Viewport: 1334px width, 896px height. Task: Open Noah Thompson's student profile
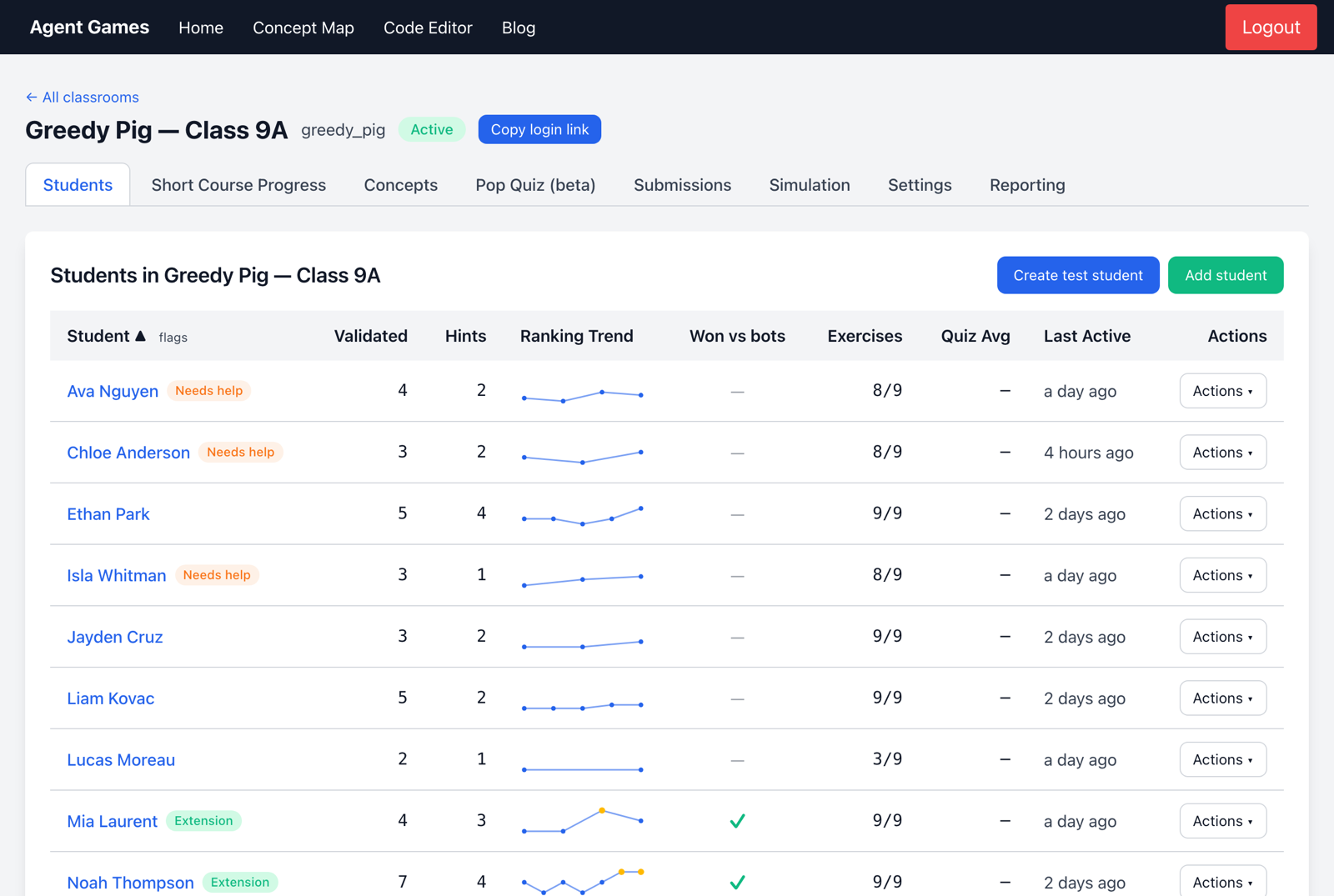pos(130,883)
